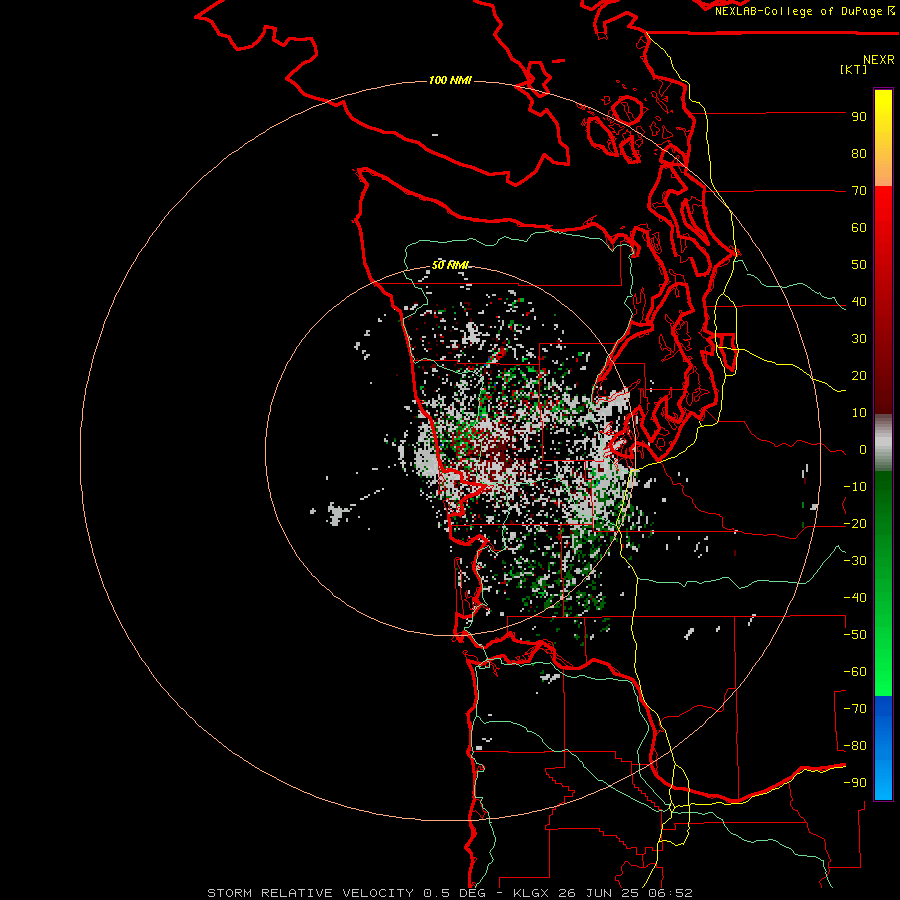This screenshot has height=900, width=900.
Task: Click the -80 value on the velocity scale
Action: click(855, 746)
